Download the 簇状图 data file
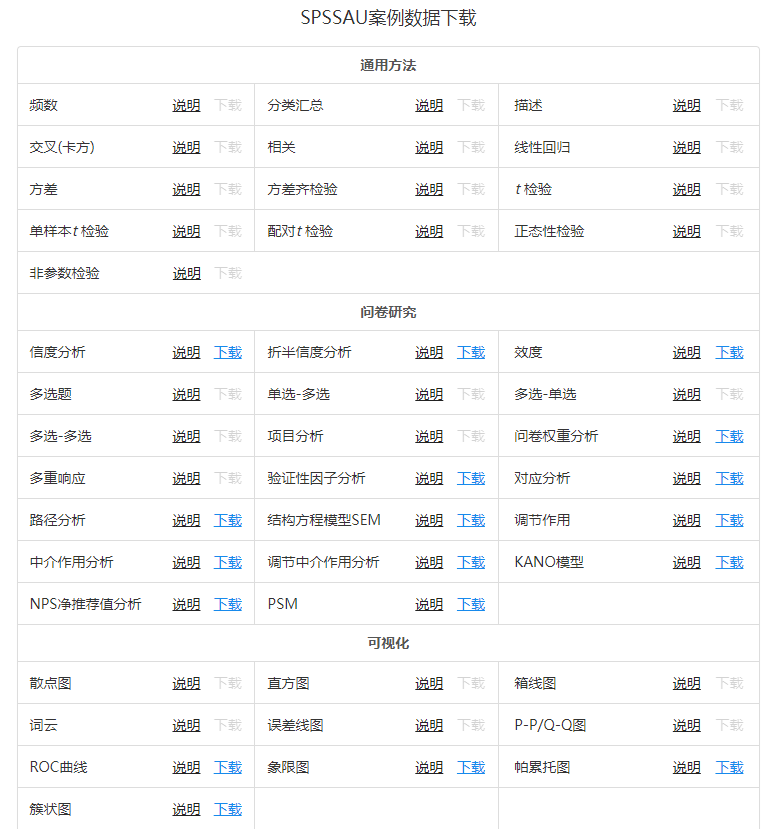 coord(228,809)
